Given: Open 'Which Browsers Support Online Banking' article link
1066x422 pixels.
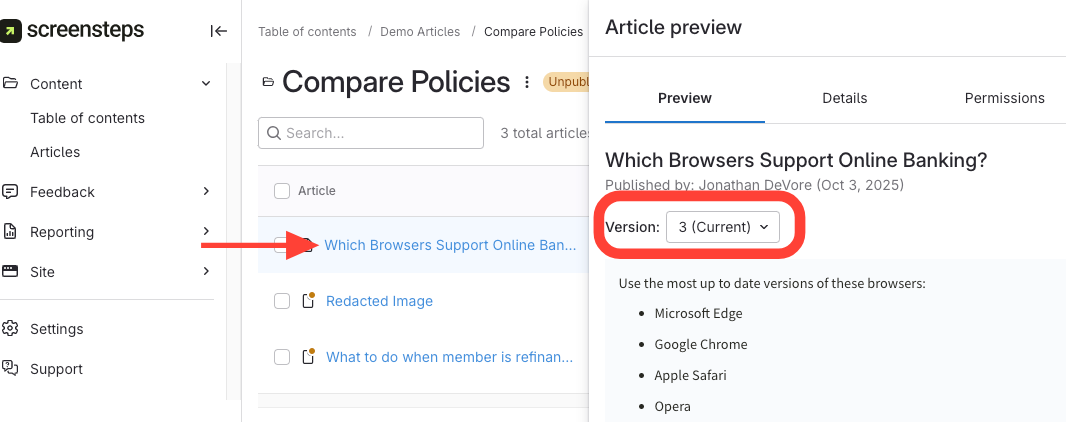Looking at the screenshot, I should 450,245.
